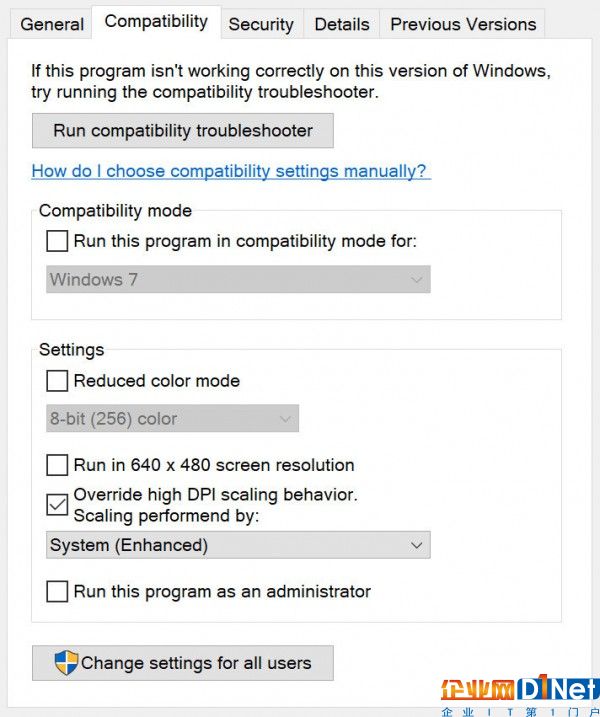The height and width of the screenshot is (717, 600).
Task: Expand the 8-bit (256) color dropdown
Action: coord(172,418)
